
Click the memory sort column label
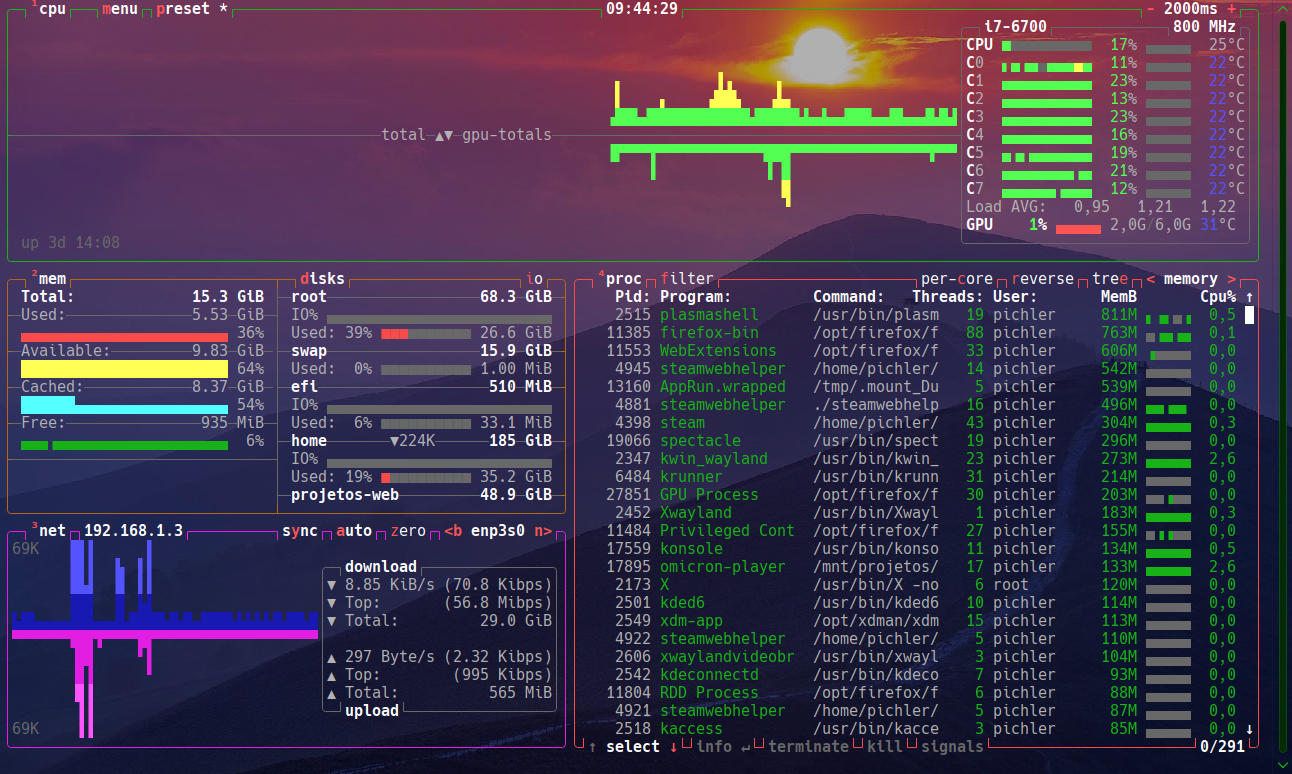click(x=1191, y=279)
